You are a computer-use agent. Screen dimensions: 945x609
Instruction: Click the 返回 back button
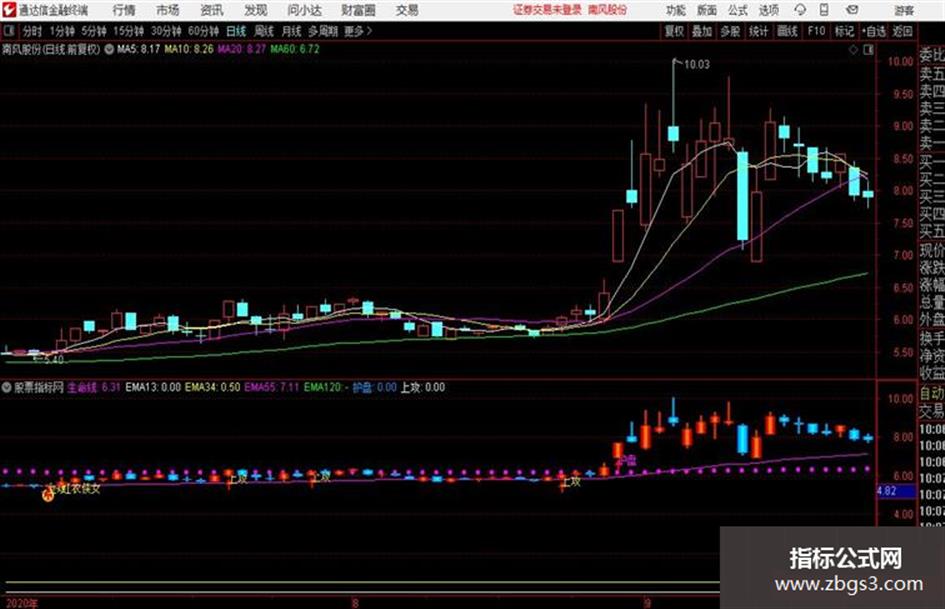tap(902, 31)
